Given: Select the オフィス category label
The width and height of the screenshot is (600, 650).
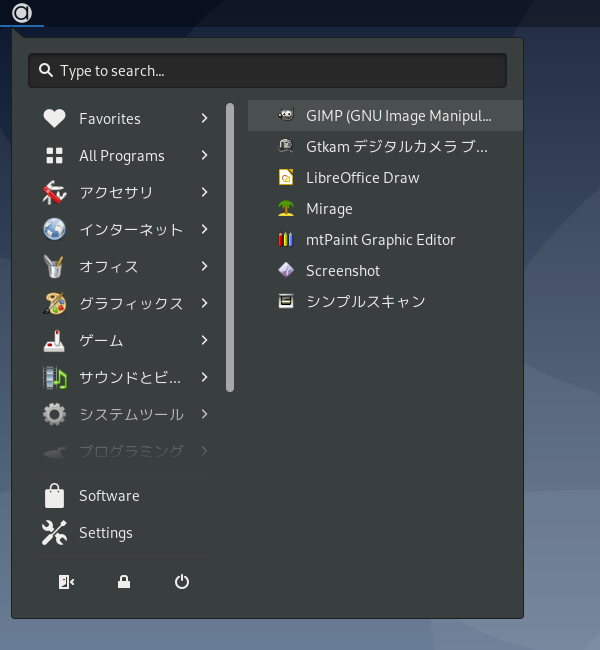Looking at the screenshot, I should tap(109, 267).
